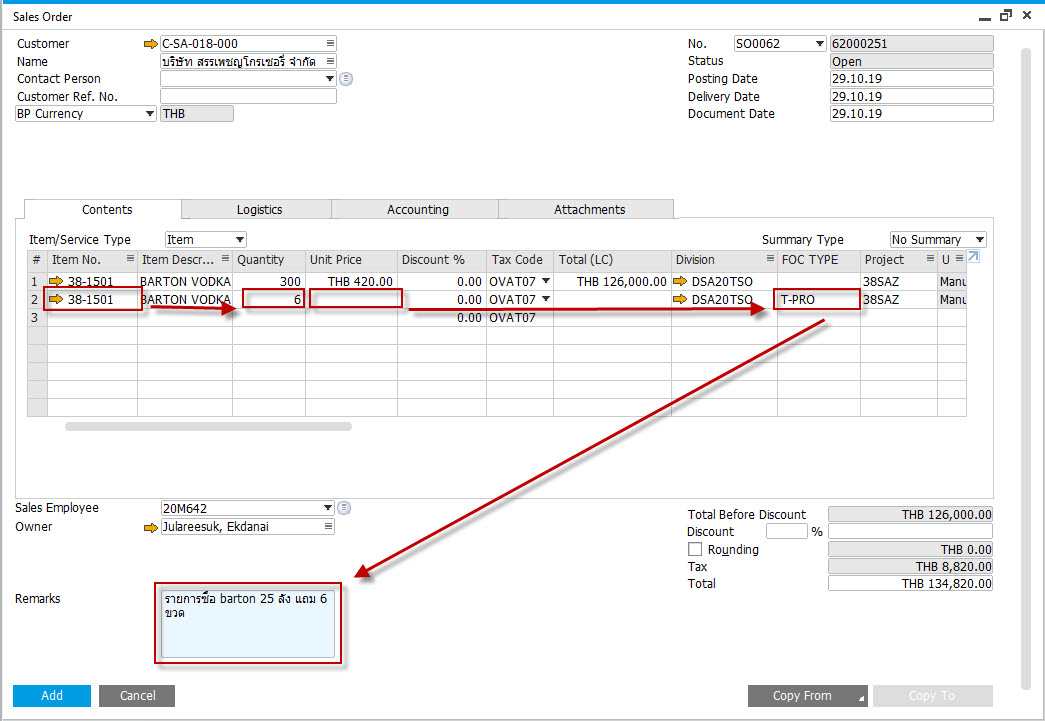Screen dimensions: 1045x721
Task: Show contact person details icon
Action: tap(346, 79)
